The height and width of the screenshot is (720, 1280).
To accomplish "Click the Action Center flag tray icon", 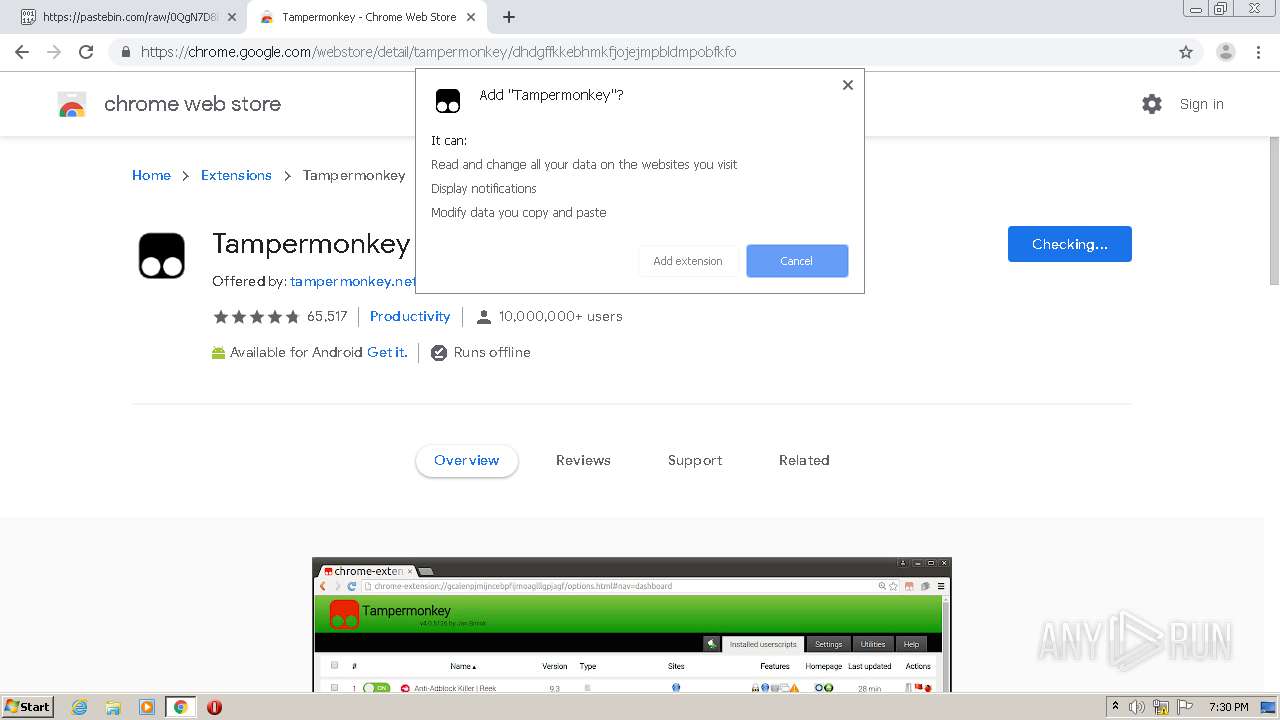I will 1184,707.
